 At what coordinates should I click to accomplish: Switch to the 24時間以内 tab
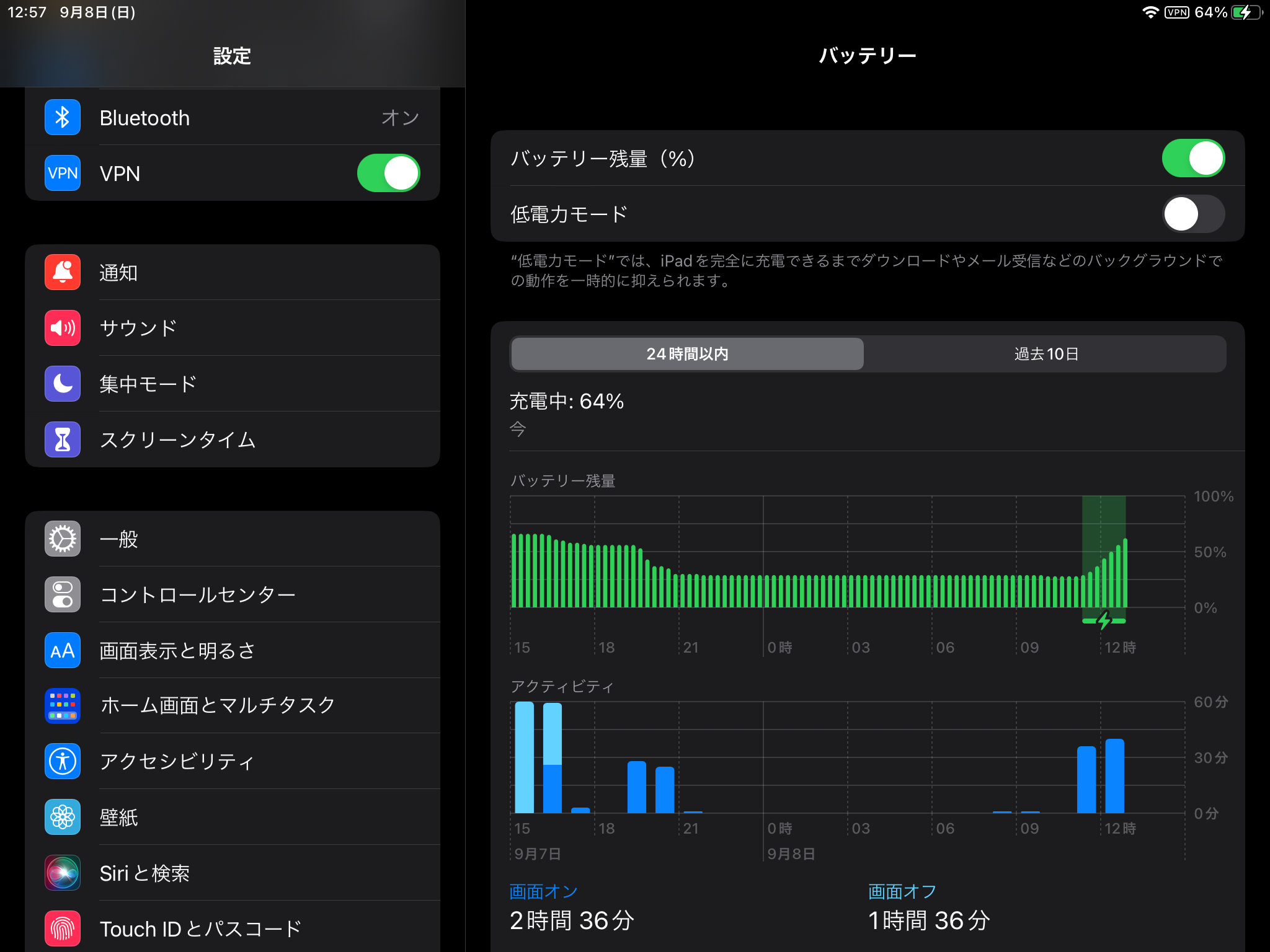click(x=687, y=354)
